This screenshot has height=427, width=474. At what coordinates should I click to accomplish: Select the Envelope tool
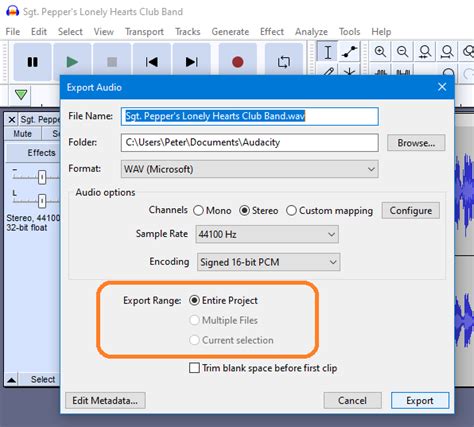349,52
